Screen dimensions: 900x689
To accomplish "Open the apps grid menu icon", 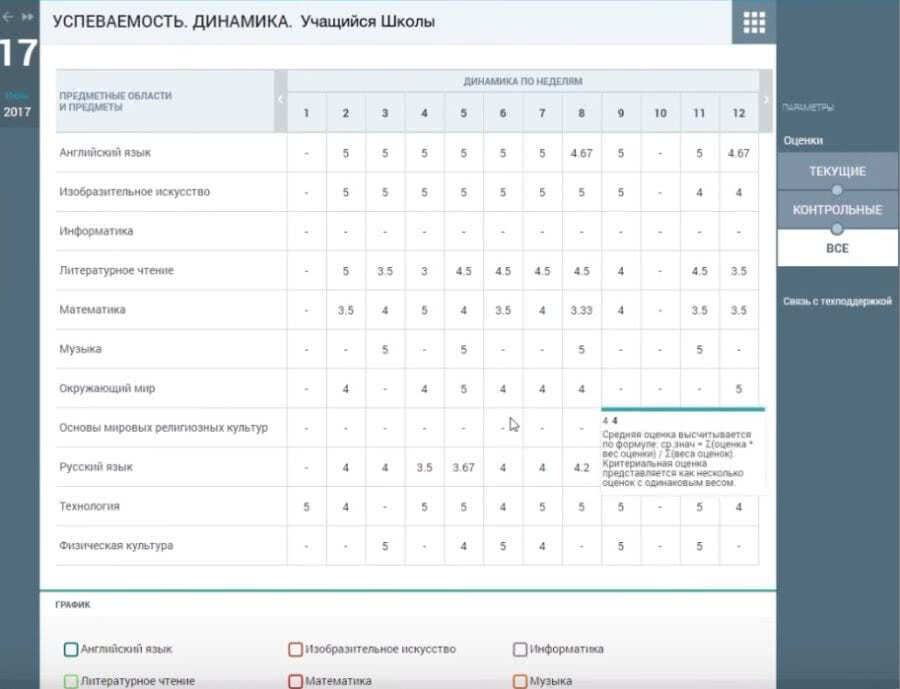I will pyautogui.click(x=754, y=22).
